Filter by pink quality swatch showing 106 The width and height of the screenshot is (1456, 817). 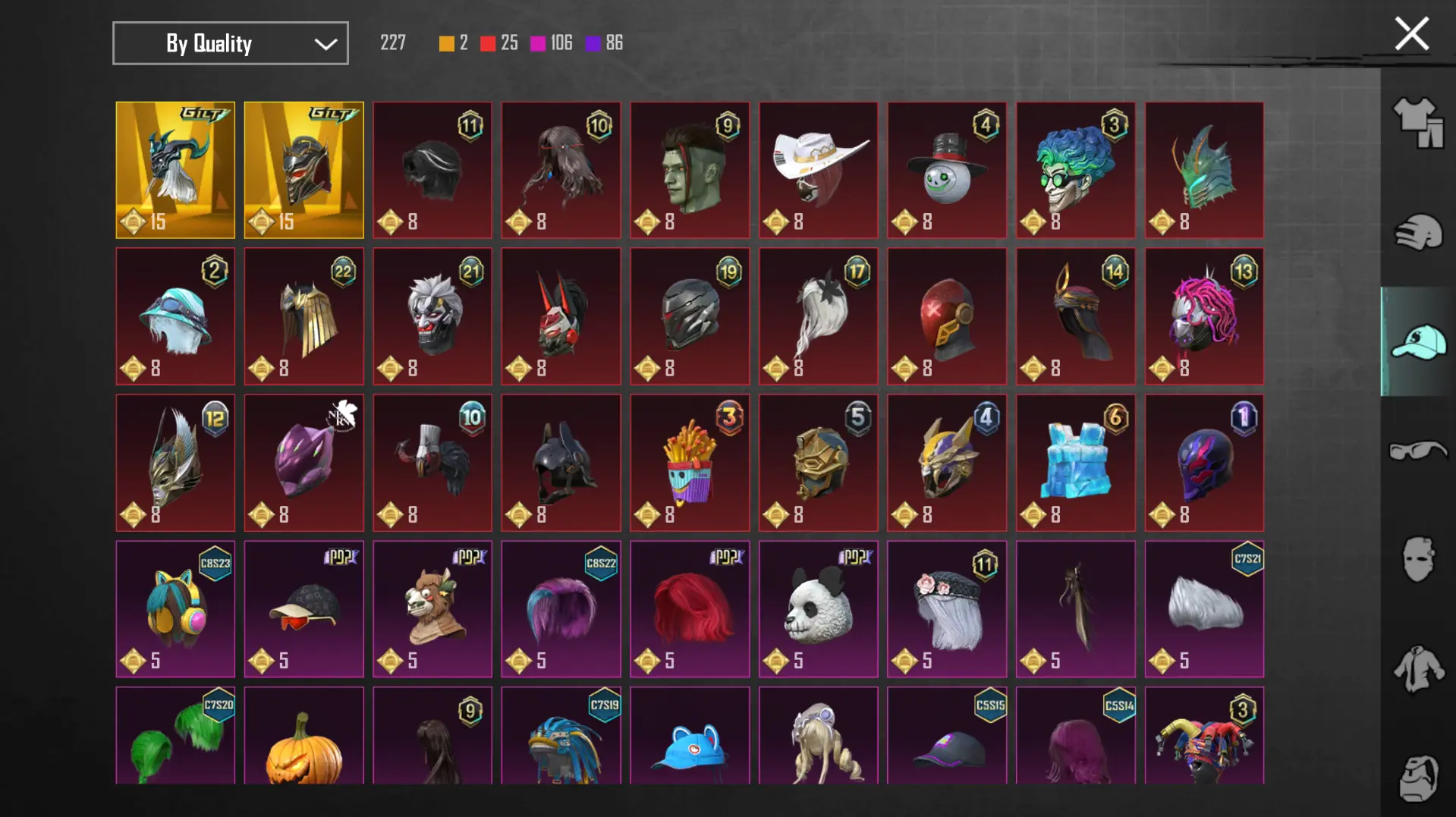coord(552,43)
